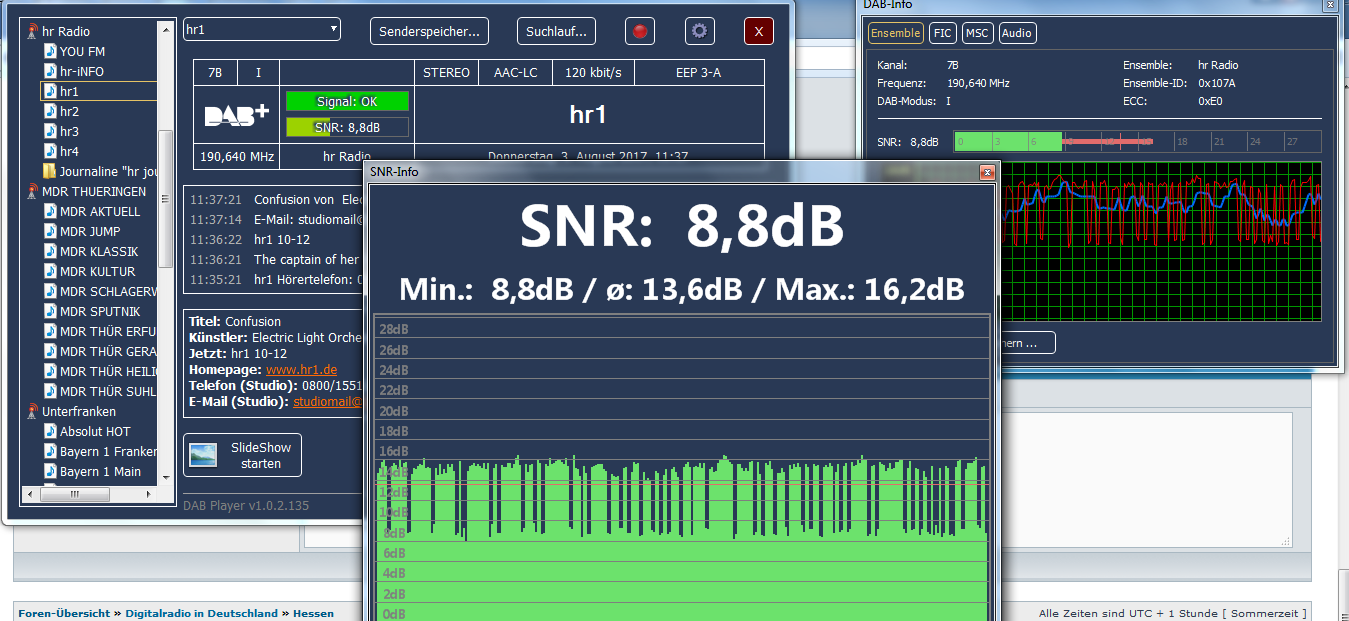This screenshot has width=1349, height=621.
Task: Click the Unterfranken ensemble antenna icon
Action: (x=32, y=411)
